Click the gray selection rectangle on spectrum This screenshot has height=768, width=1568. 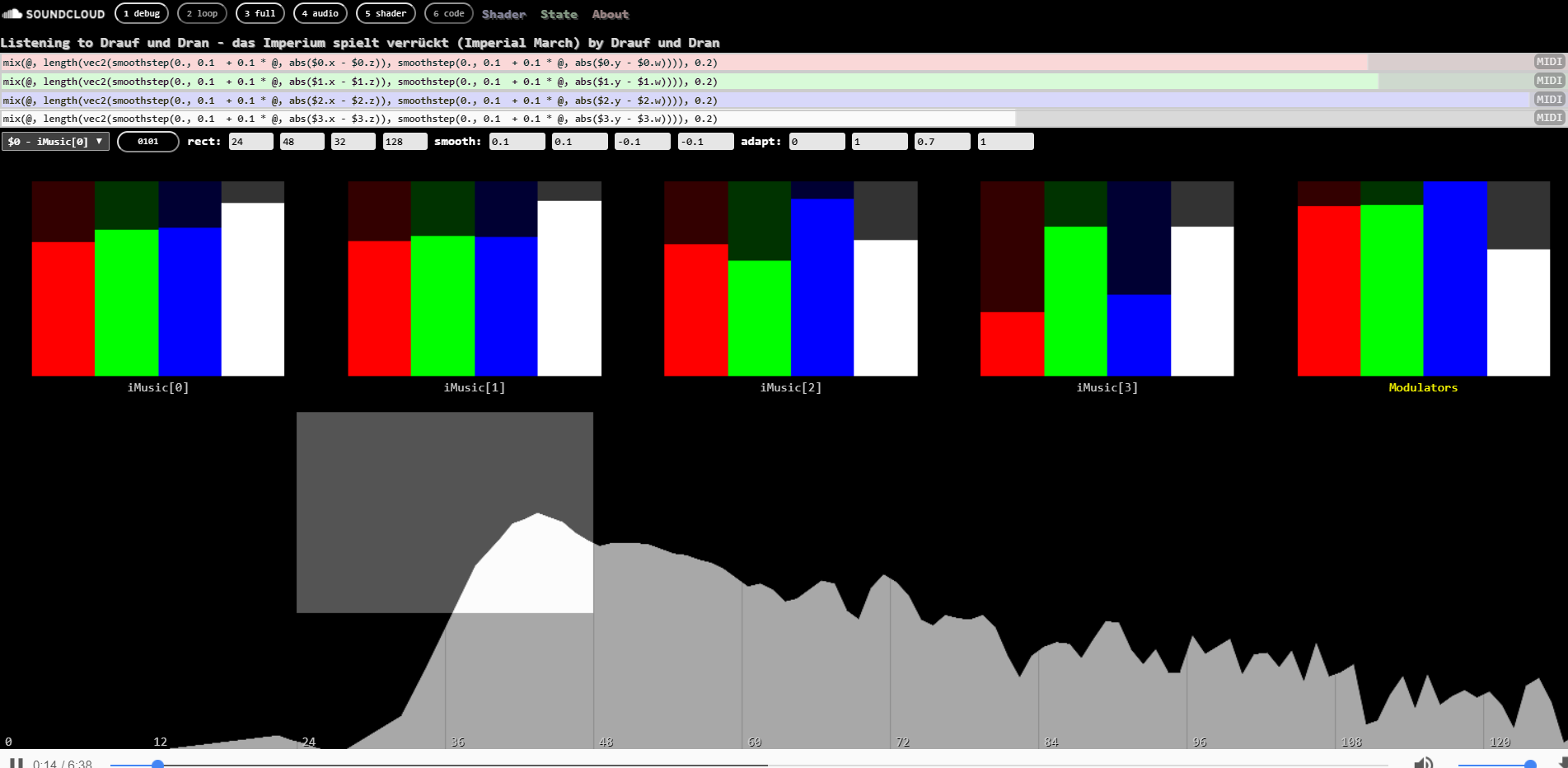[445, 512]
